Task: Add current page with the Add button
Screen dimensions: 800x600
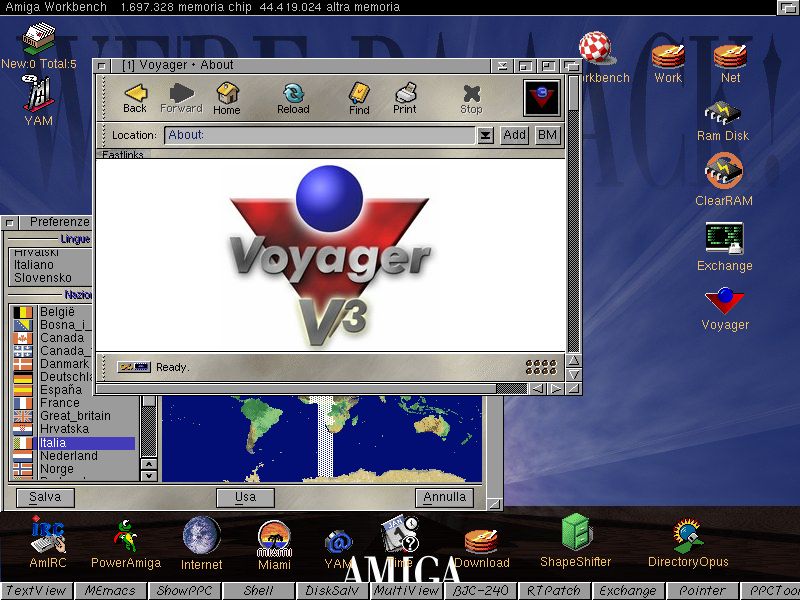Action: 514,135
